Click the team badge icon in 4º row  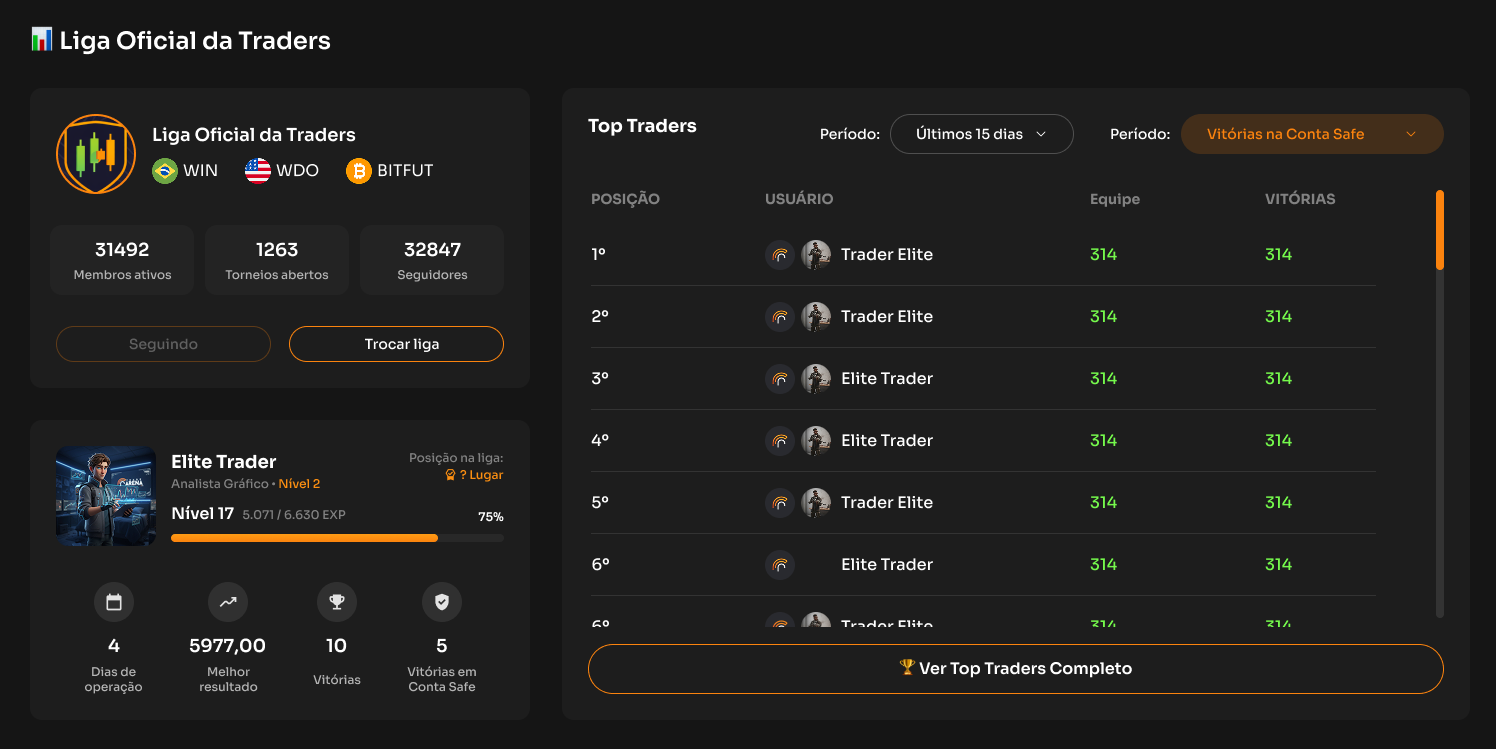pos(780,441)
